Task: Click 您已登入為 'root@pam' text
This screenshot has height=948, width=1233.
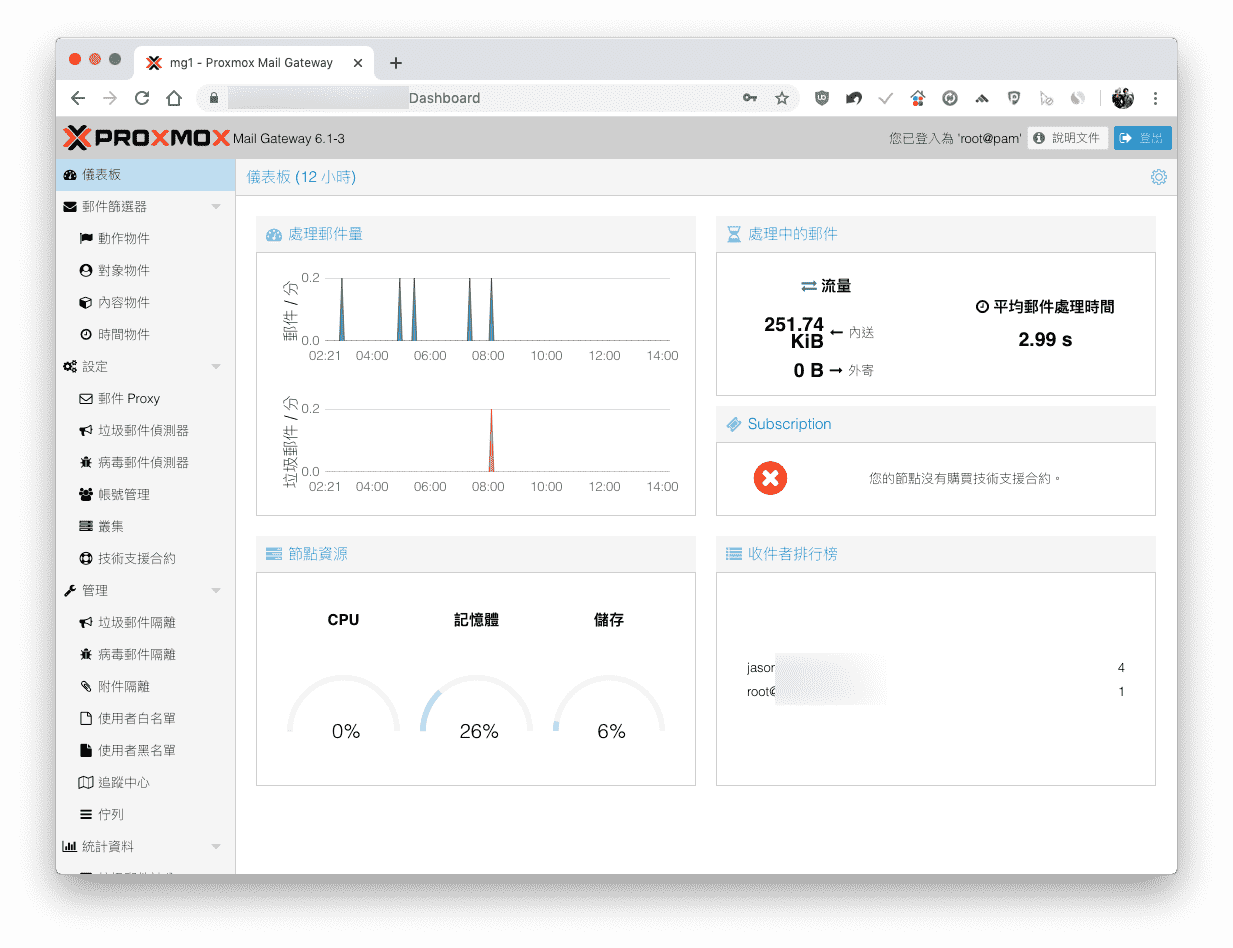Action: click(x=955, y=138)
